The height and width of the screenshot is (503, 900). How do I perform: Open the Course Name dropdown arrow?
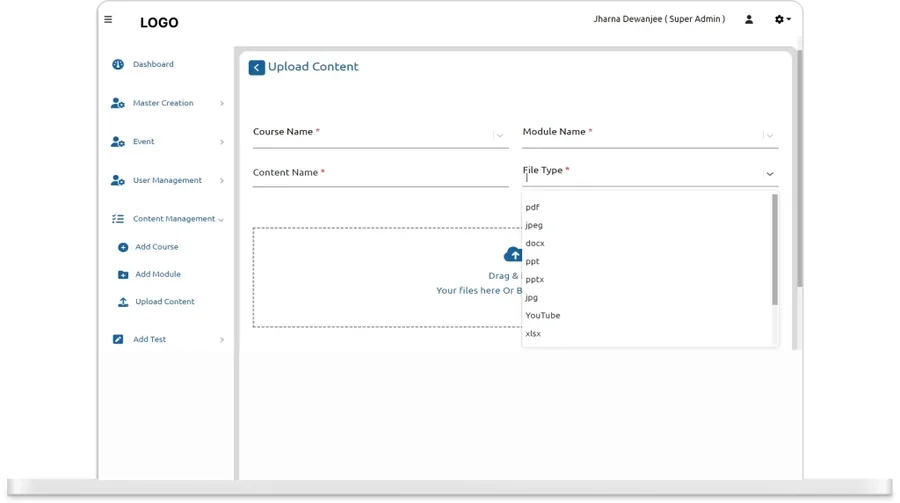tap(500, 136)
